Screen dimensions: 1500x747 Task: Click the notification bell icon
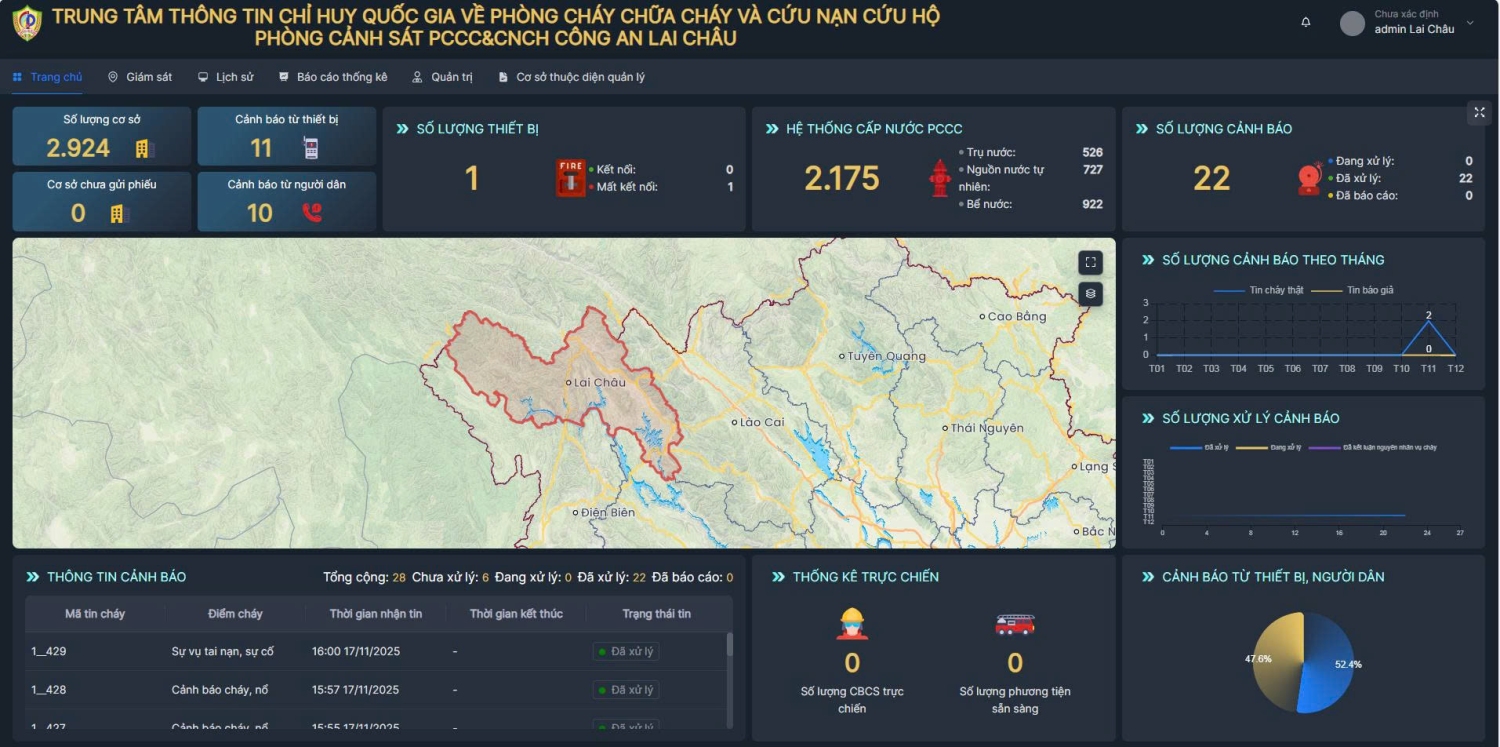1305,22
